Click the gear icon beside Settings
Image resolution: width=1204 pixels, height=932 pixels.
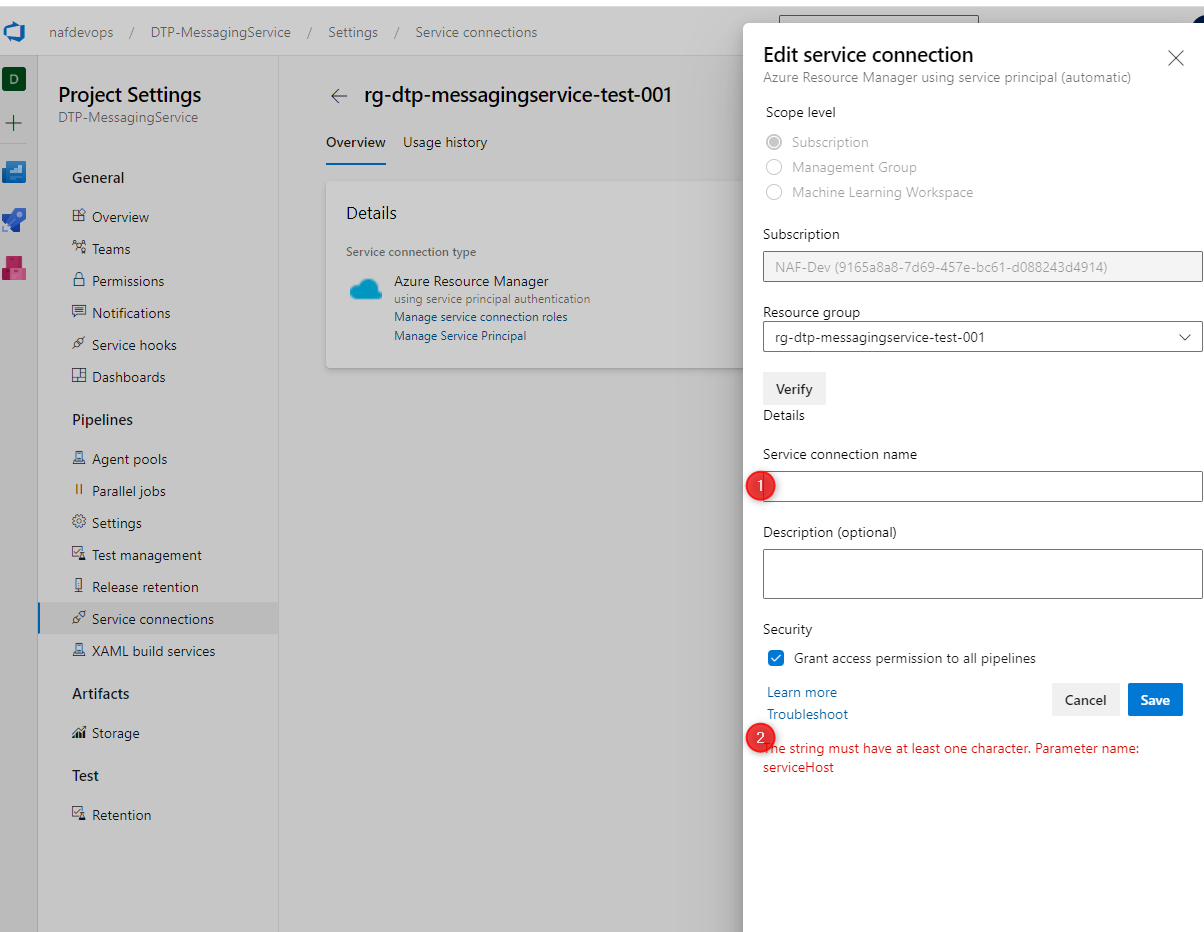click(x=79, y=522)
